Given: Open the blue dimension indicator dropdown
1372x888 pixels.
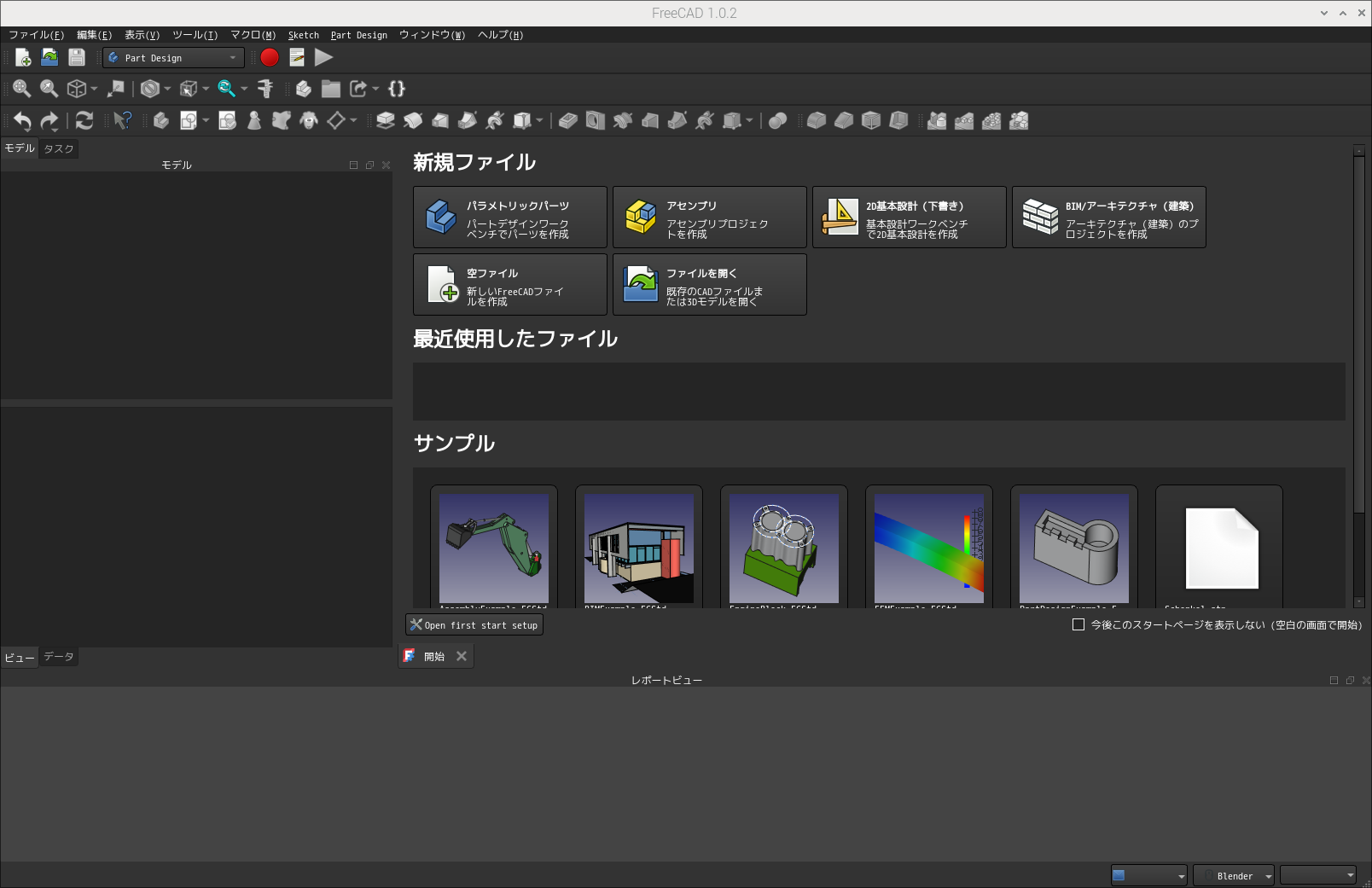Looking at the screenshot, I should (x=1149, y=875).
